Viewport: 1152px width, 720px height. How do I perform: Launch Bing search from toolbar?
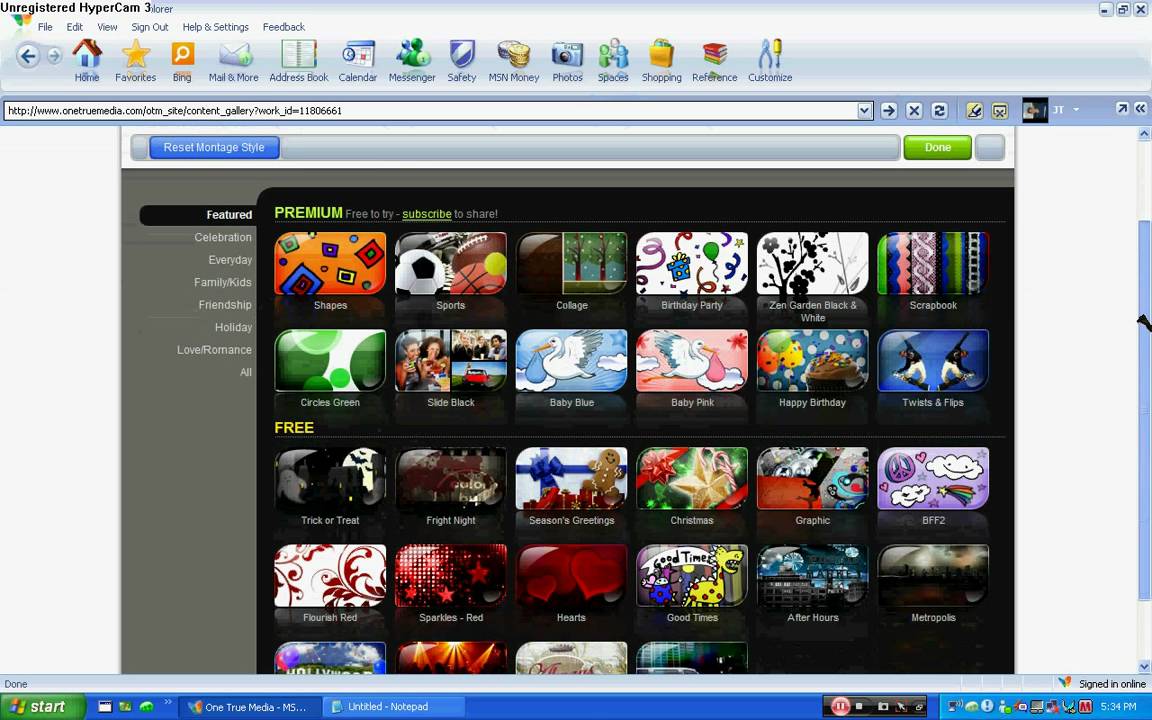[x=182, y=60]
